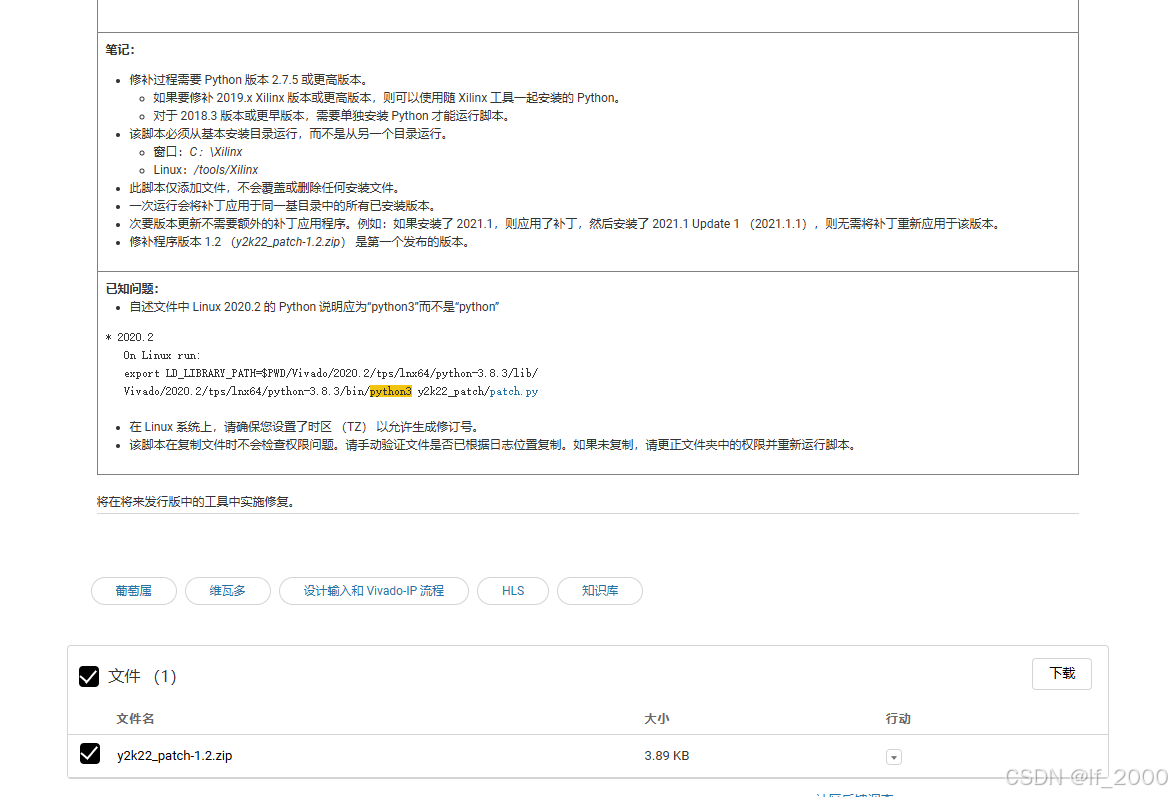Click the highlighted python3 text
Viewport: 1172px width, 797px height.
coord(391,391)
